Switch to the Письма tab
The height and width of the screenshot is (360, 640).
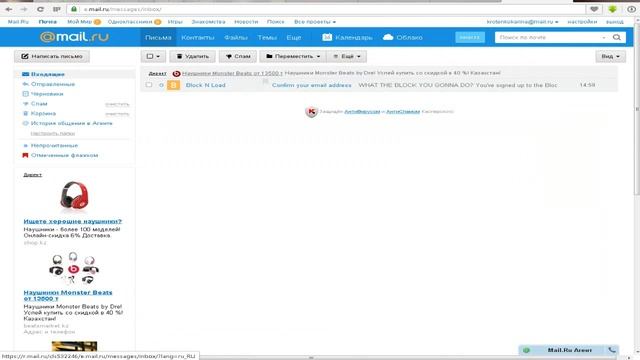tap(158, 37)
